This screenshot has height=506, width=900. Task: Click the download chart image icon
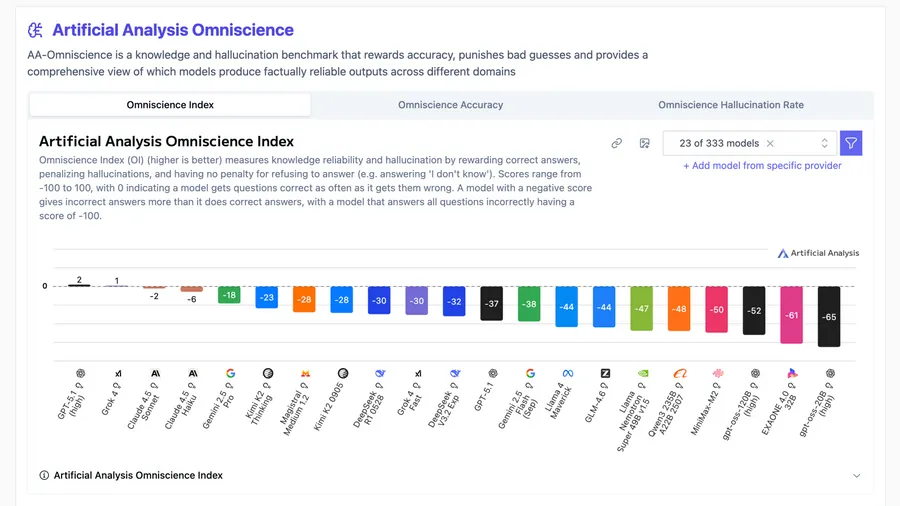pyautogui.click(x=645, y=144)
